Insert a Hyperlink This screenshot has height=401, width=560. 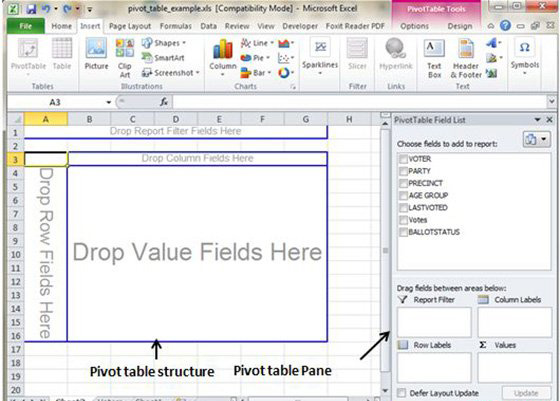point(396,54)
